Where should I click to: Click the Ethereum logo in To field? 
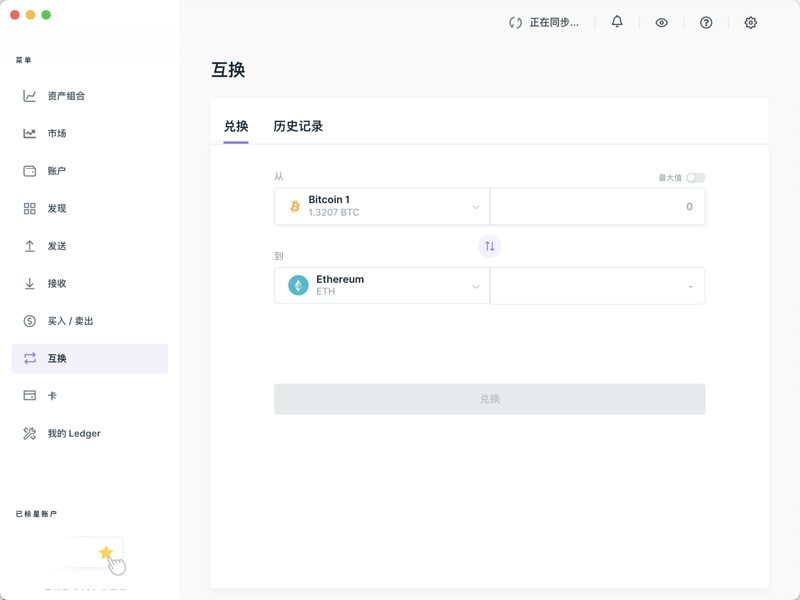click(298, 285)
